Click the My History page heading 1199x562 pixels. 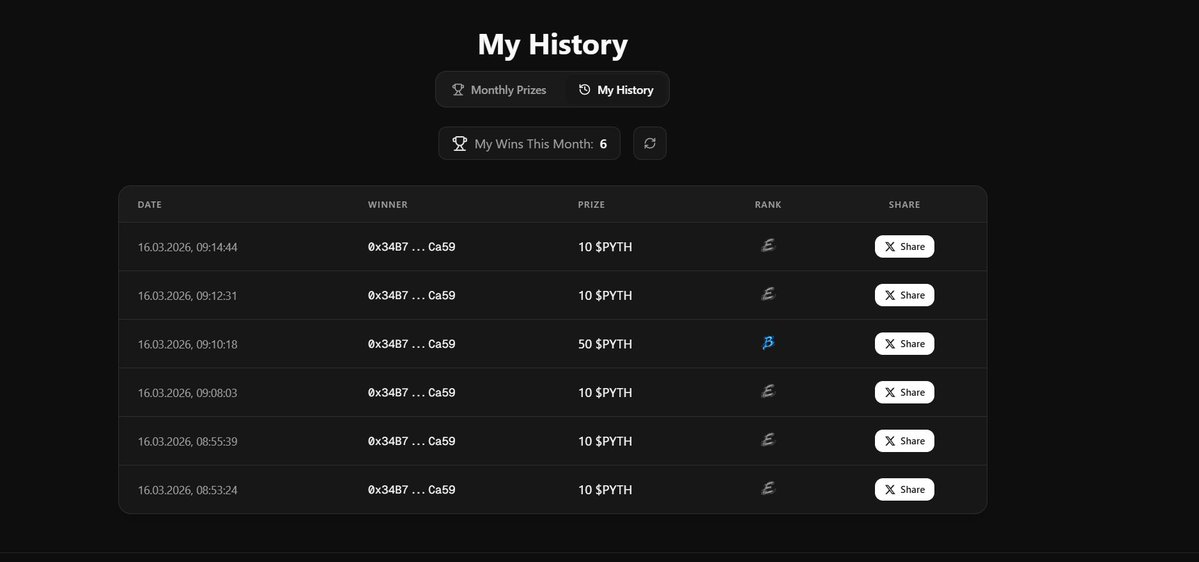(553, 44)
